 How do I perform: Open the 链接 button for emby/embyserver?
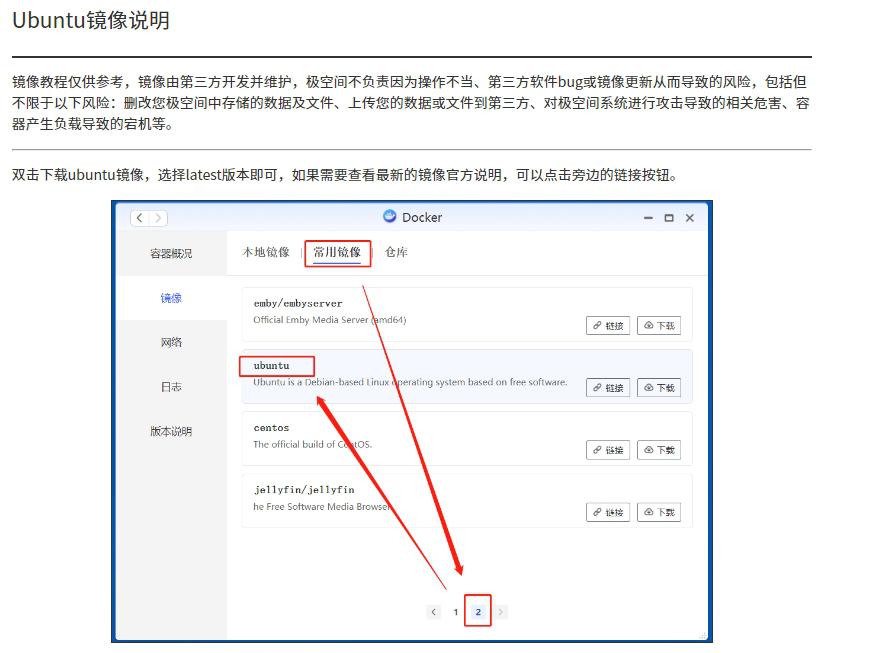pos(608,326)
